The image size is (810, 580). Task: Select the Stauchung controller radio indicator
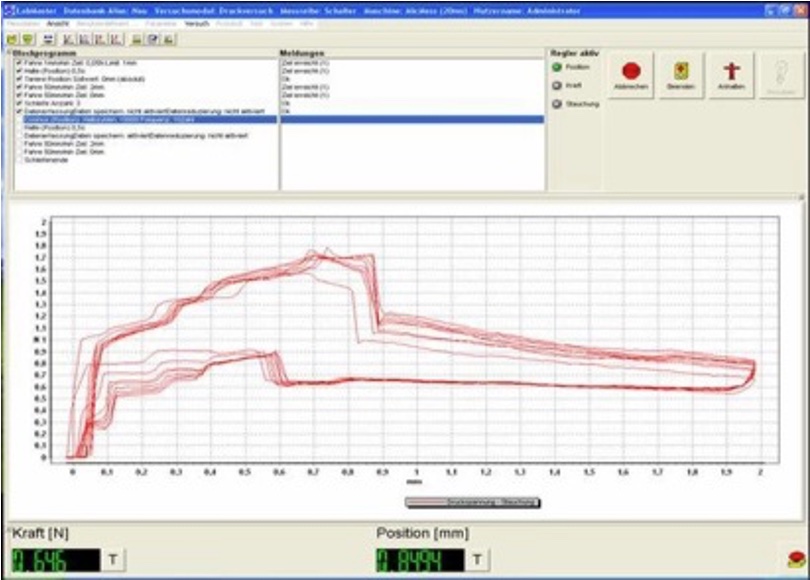coord(557,104)
